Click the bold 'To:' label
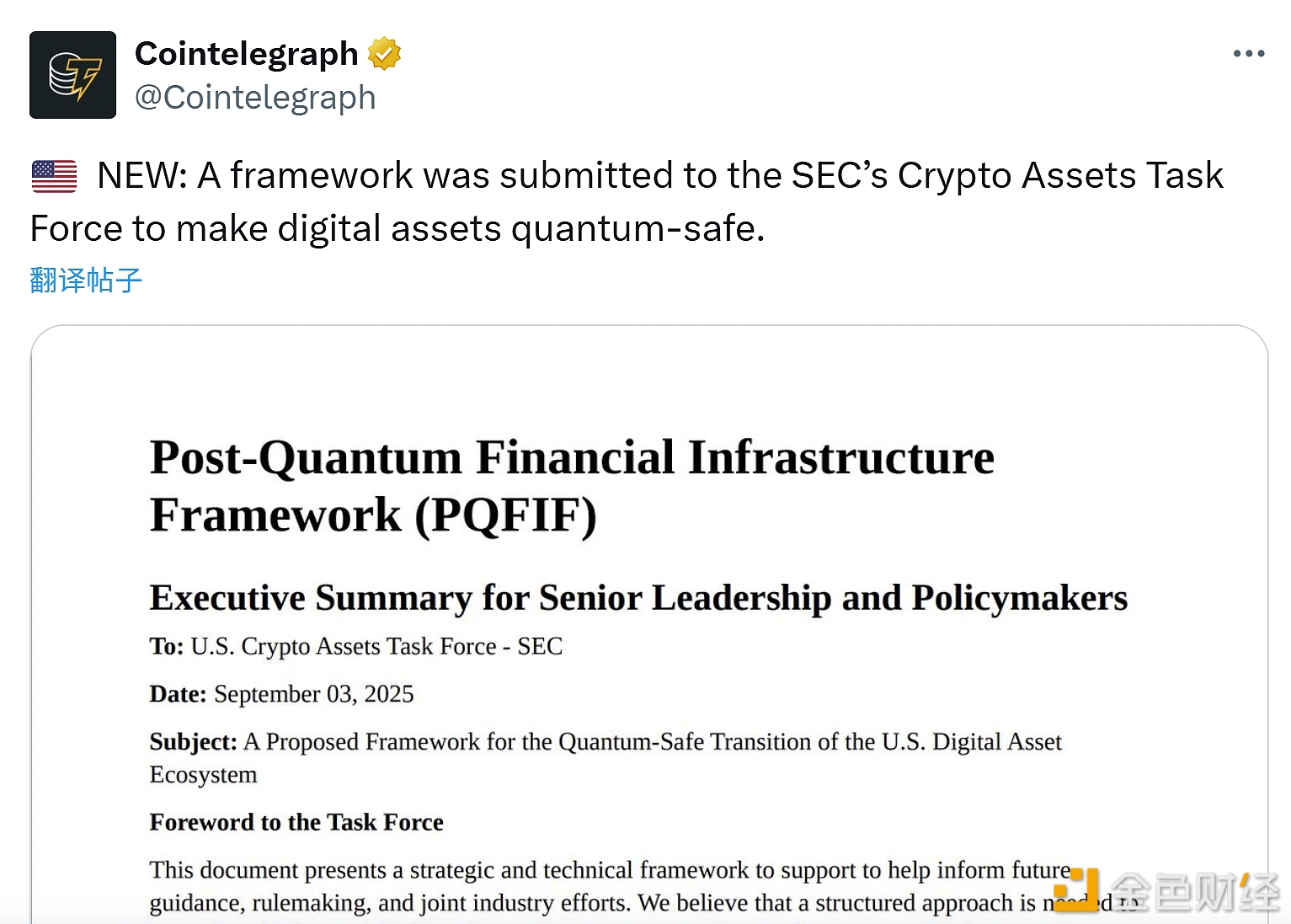Screen dimensions: 1291x924 pos(166,646)
